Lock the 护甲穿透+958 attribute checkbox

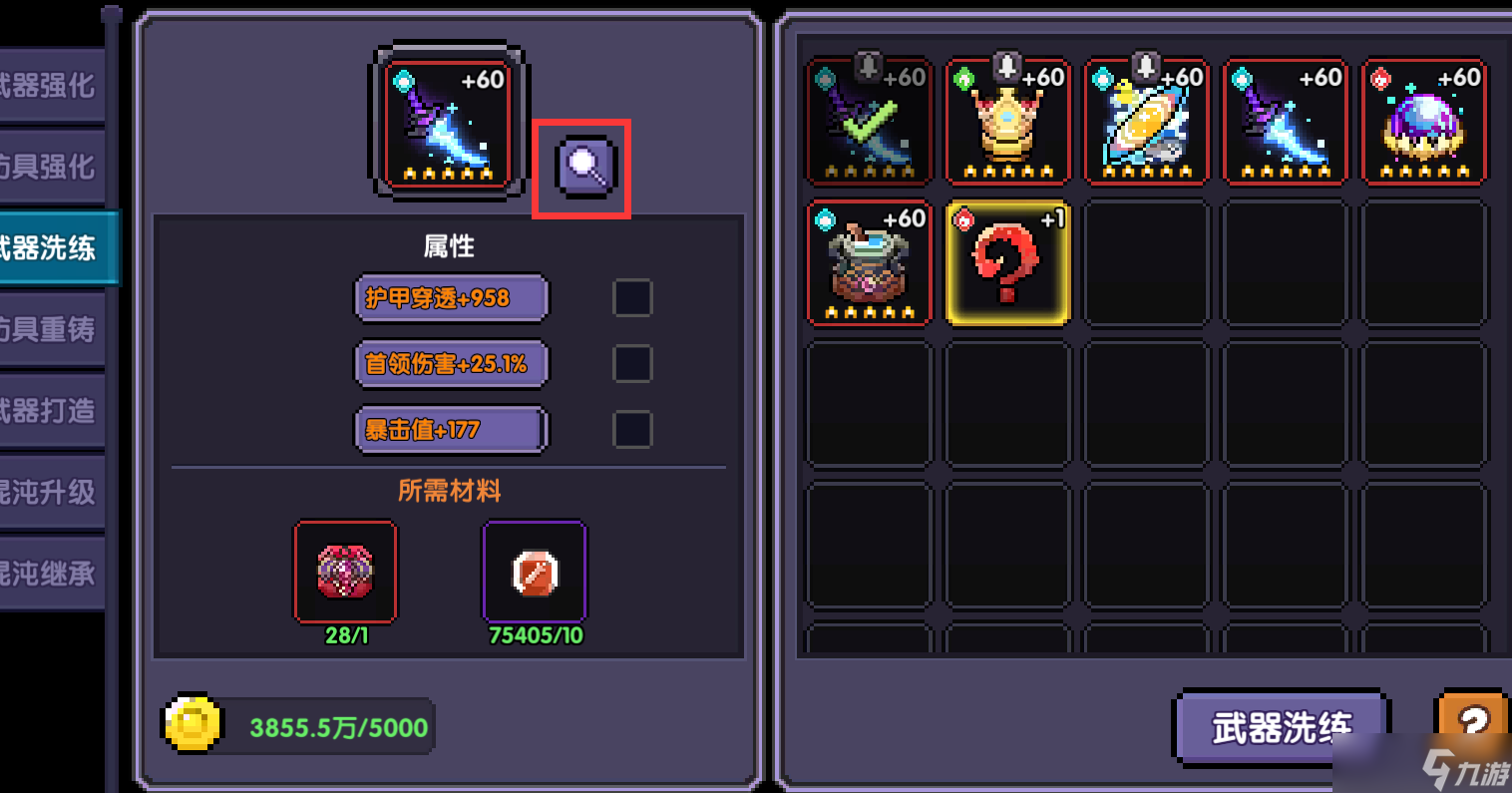632,297
